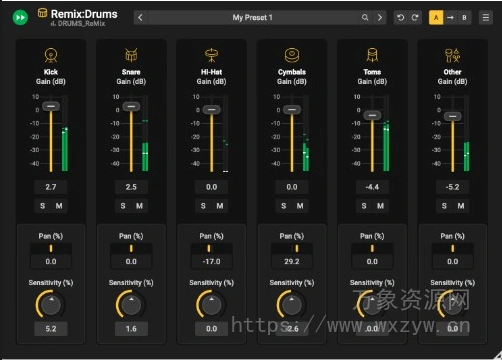This screenshot has width=502, height=360.
Task: Click the Cymbals icon
Action: [x=292, y=55]
